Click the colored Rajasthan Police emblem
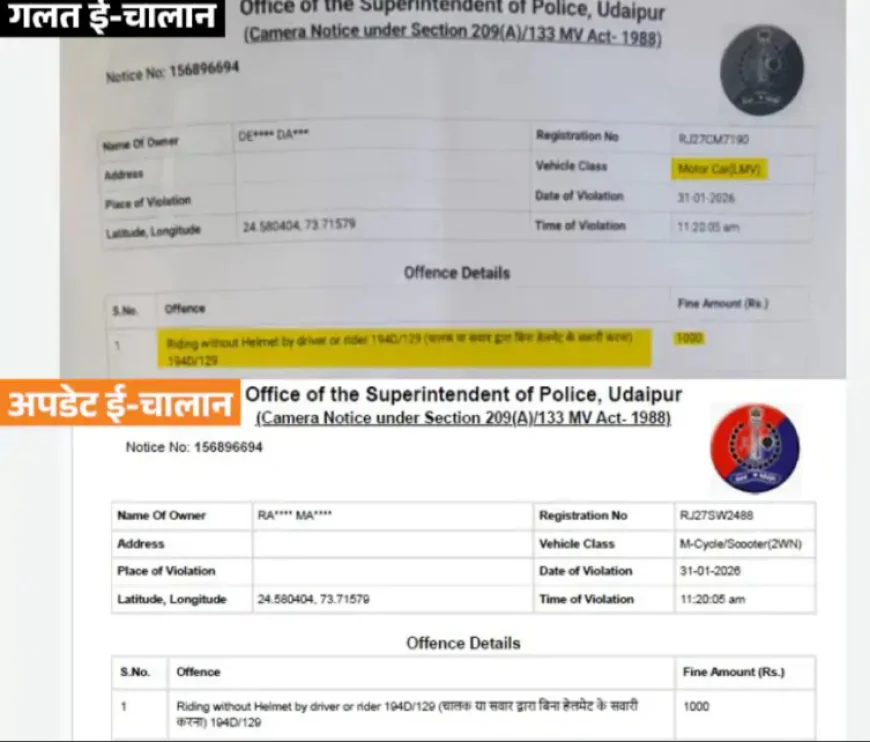 755,448
